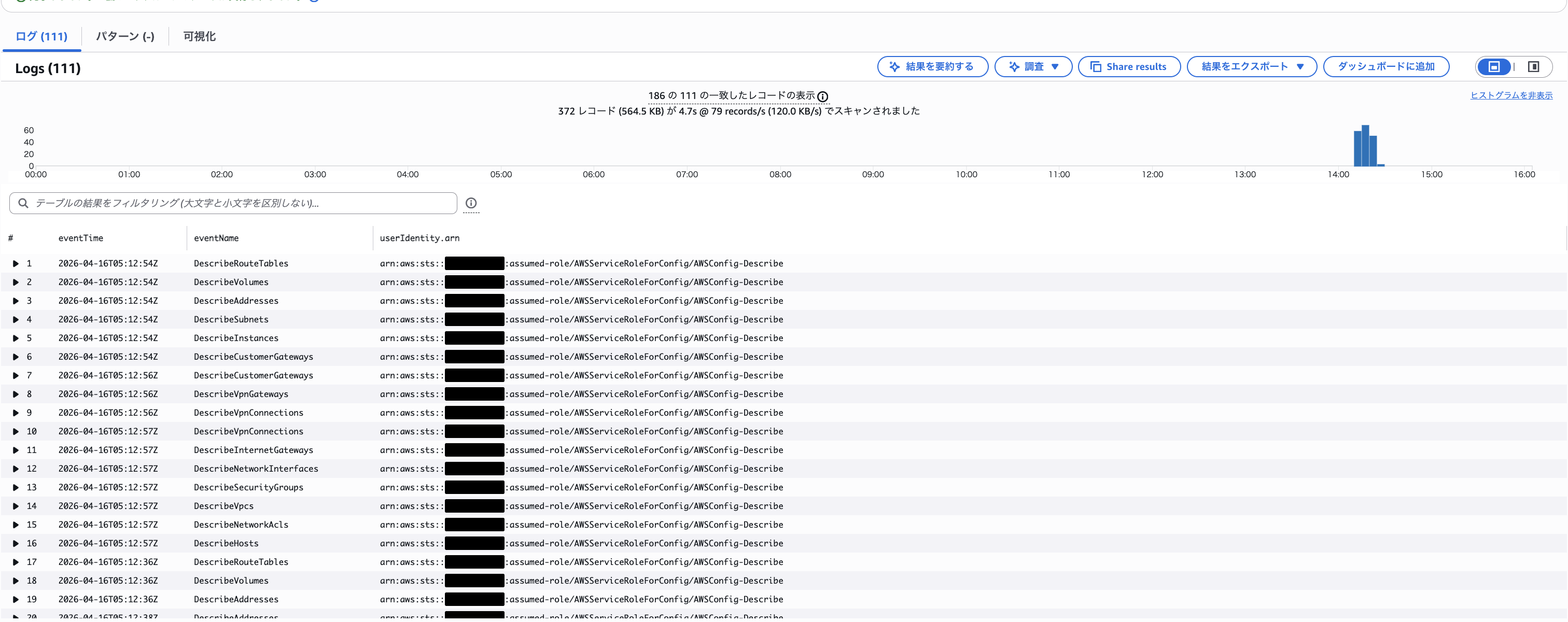The height and width of the screenshot is (622, 1568).
Task: Expand log row 8 DescribeVpnGateways
Action: [x=16, y=394]
